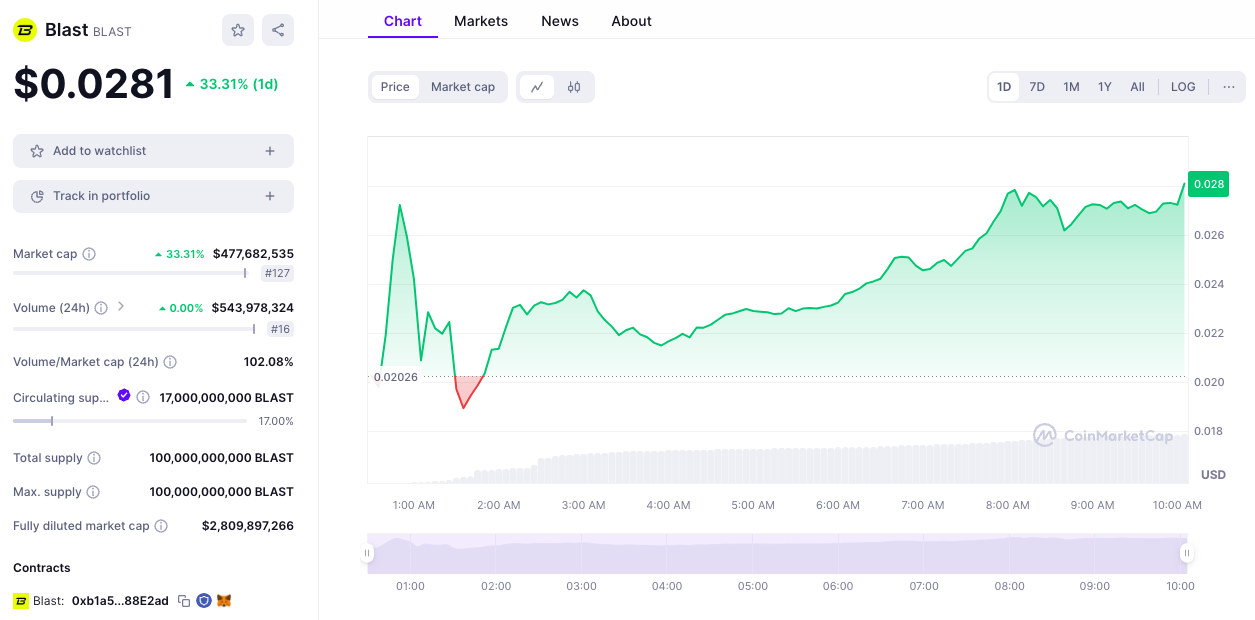
Task: Click Add to watchlist button
Action: point(153,151)
